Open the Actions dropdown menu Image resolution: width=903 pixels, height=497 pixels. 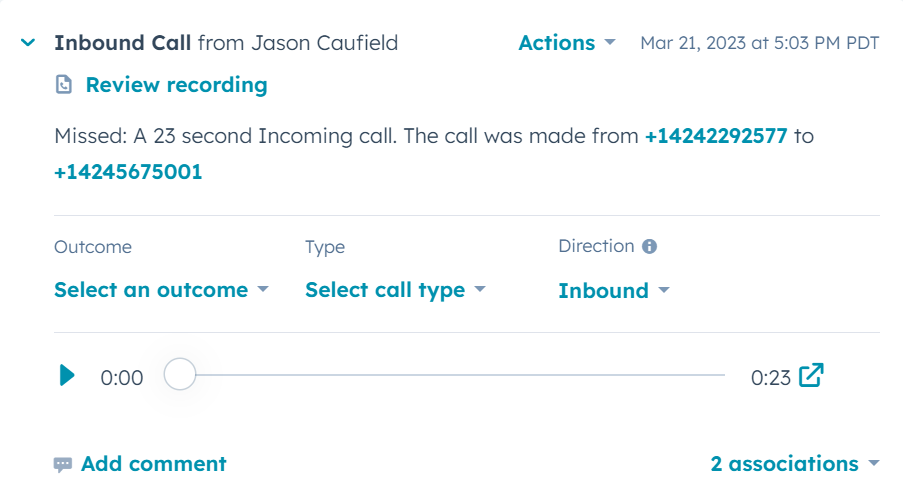point(567,43)
